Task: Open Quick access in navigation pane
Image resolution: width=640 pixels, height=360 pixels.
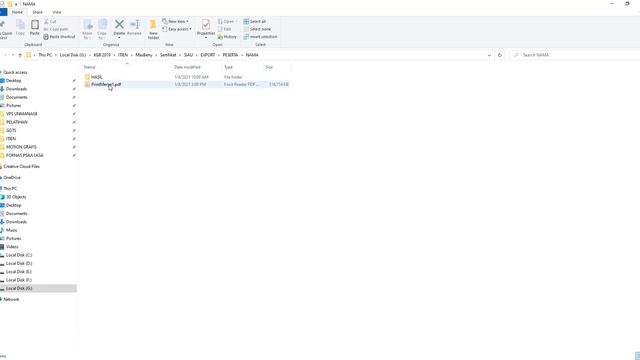Action: (x=15, y=72)
